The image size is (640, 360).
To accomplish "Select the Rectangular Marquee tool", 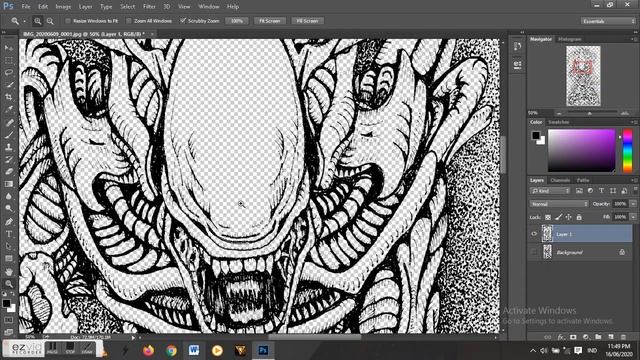I will tap(9, 60).
